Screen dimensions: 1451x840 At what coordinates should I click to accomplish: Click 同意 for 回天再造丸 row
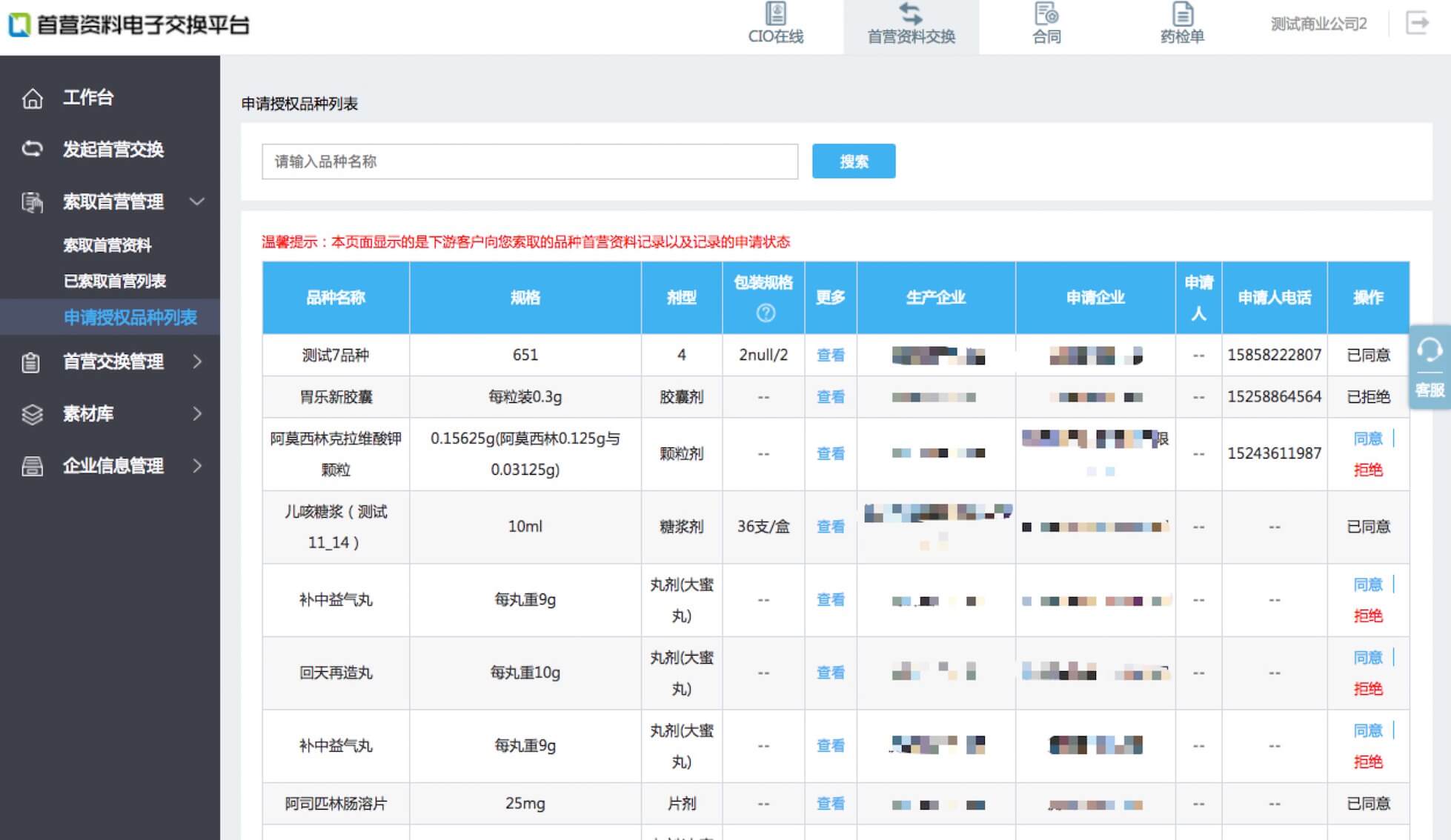click(1368, 658)
